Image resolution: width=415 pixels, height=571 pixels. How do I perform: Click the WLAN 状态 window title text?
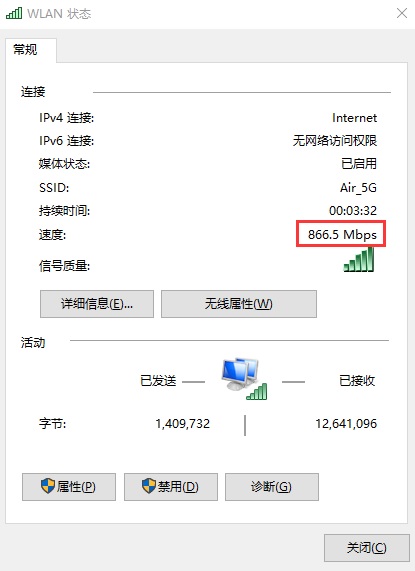point(59,14)
